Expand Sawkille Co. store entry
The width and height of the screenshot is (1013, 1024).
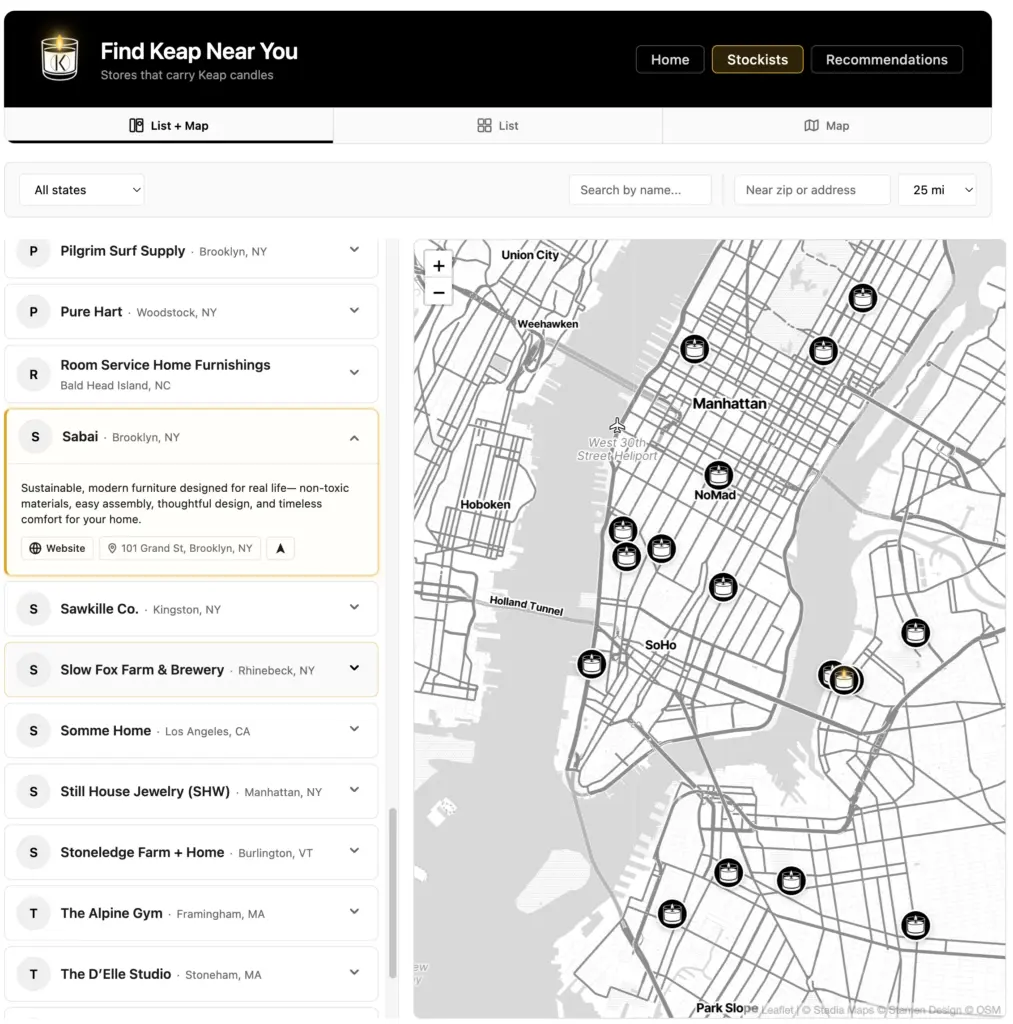point(354,607)
